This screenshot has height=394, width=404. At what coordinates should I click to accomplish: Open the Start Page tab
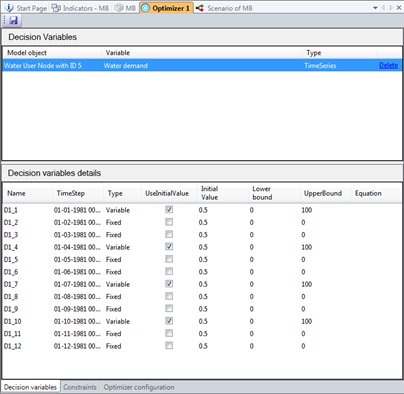[x=27, y=8]
